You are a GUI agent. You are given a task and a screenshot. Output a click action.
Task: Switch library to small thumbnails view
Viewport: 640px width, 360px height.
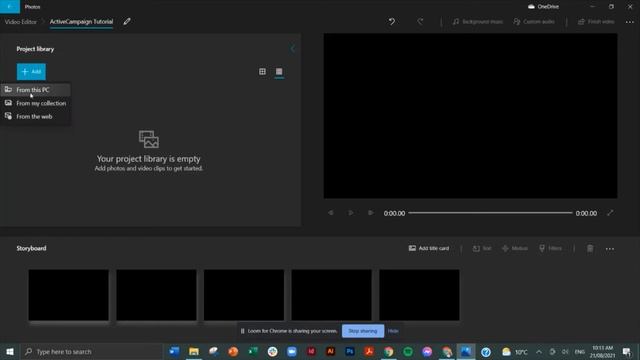(x=279, y=71)
